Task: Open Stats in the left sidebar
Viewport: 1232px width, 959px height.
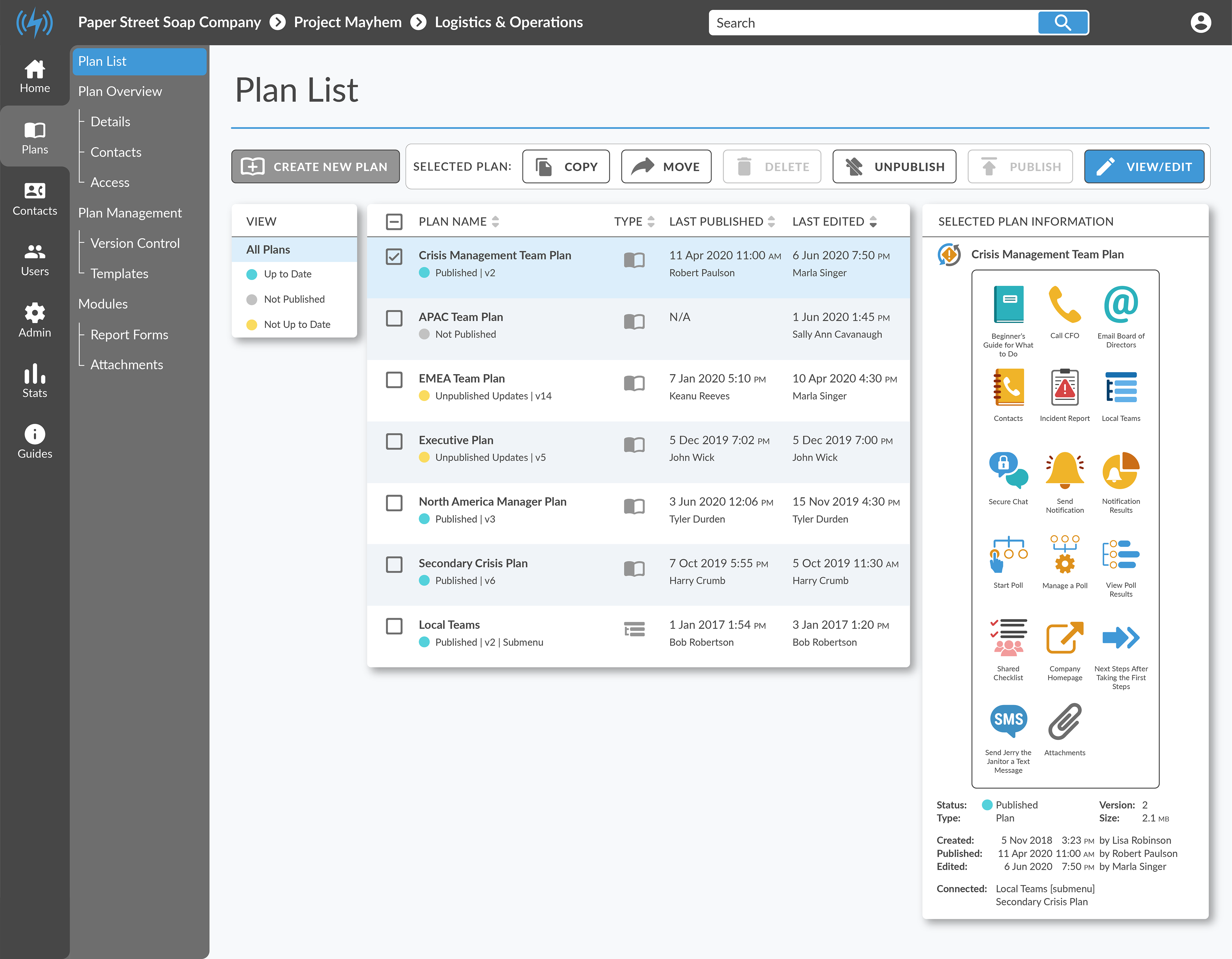Action: pyautogui.click(x=34, y=381)
